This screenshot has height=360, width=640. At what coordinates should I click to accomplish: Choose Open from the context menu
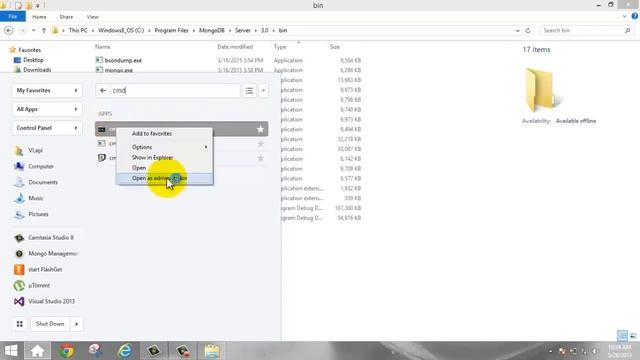[x=139, y=168]
